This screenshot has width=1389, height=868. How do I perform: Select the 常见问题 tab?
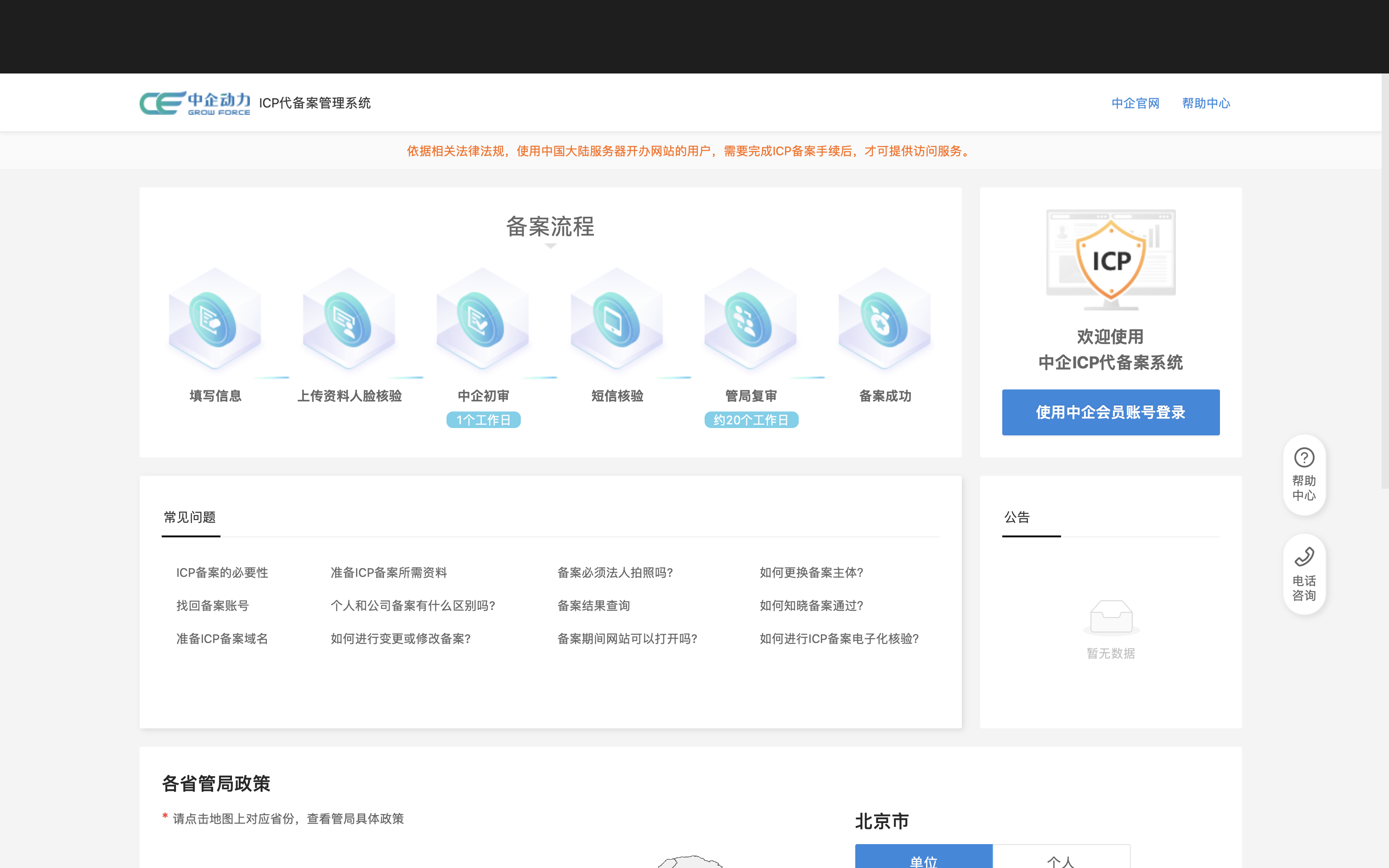coord(190,518)
